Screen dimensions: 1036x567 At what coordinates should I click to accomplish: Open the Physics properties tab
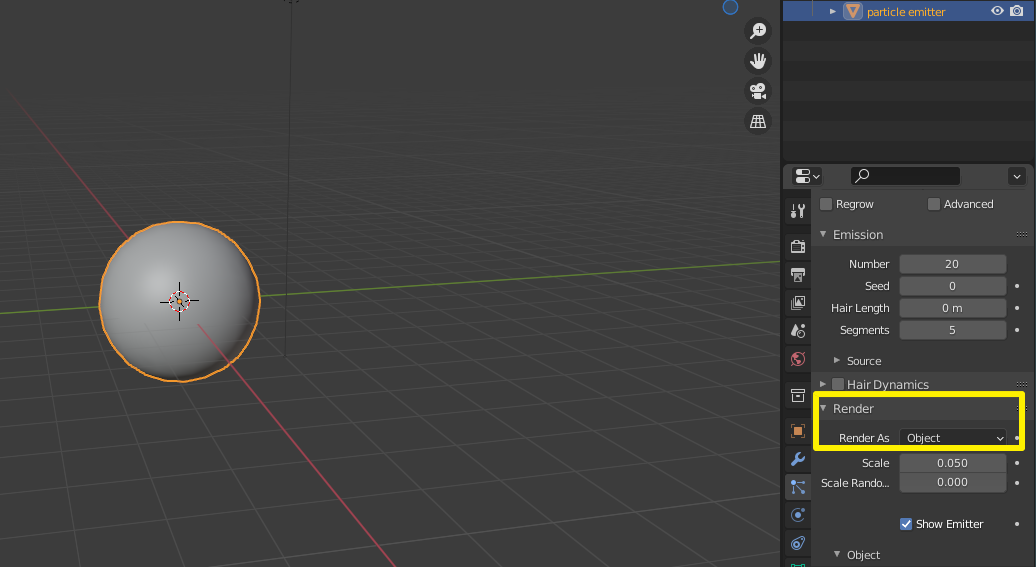[797, 515]
